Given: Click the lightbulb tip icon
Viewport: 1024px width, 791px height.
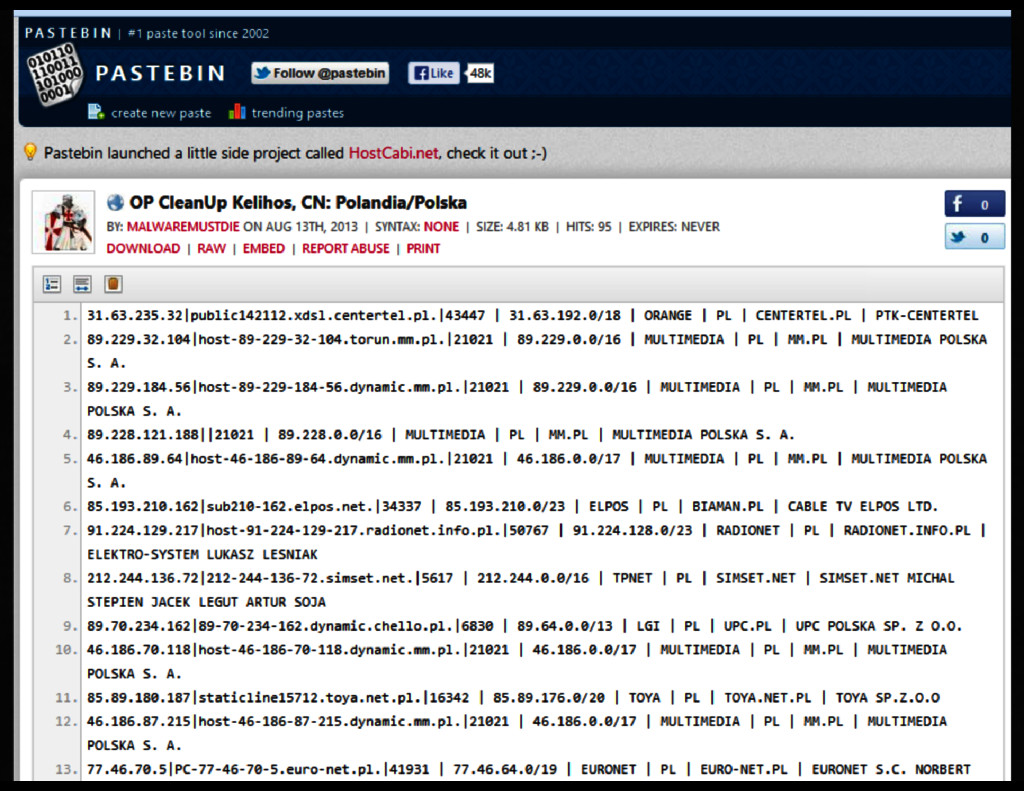Looking at the screenshot, I should 30,152.
